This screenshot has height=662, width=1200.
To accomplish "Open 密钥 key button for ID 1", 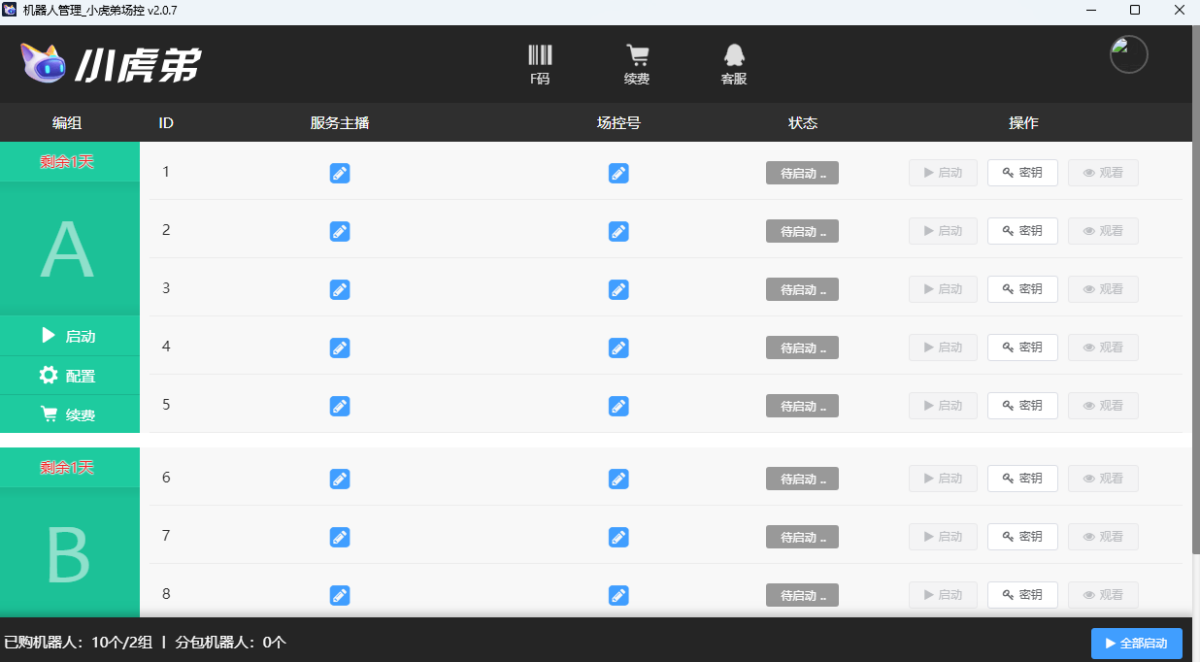I will [1022, 173].
